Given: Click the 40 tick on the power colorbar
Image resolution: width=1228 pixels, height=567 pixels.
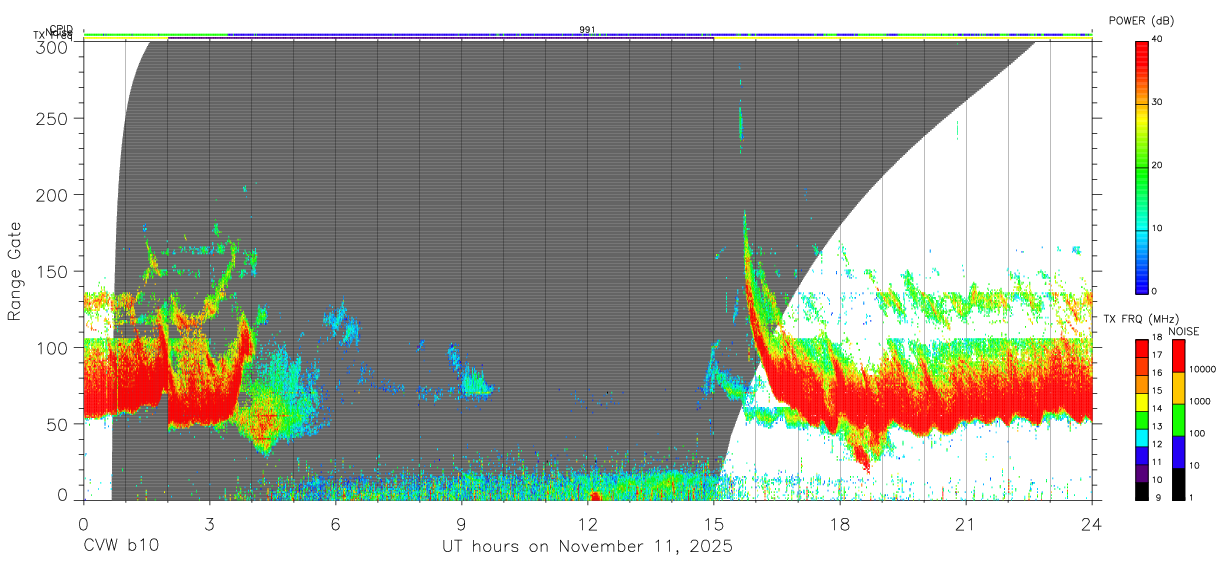Looking at the screenshot, I should (1158, 39).
